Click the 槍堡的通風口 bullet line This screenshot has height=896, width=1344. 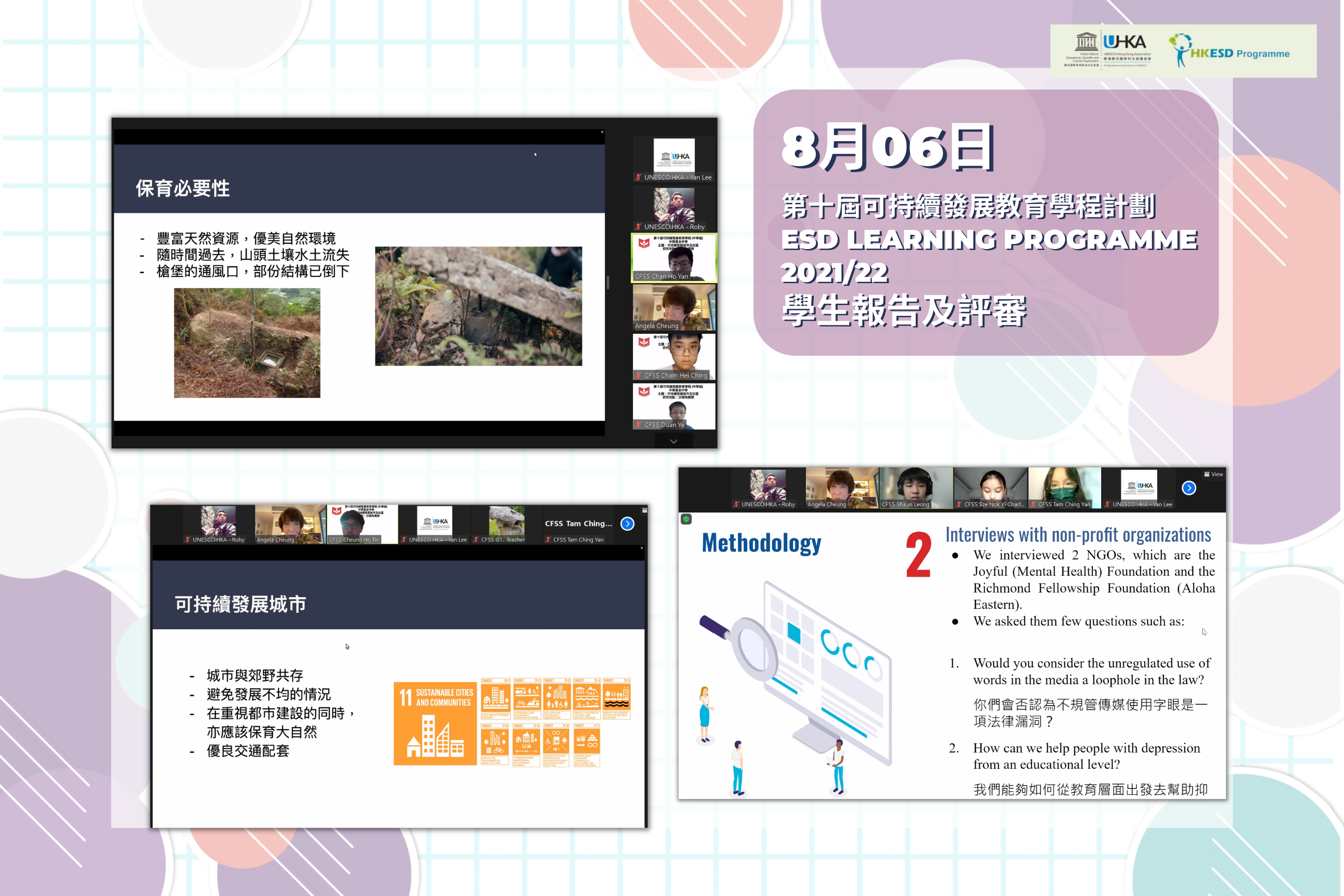pos(253,271)
